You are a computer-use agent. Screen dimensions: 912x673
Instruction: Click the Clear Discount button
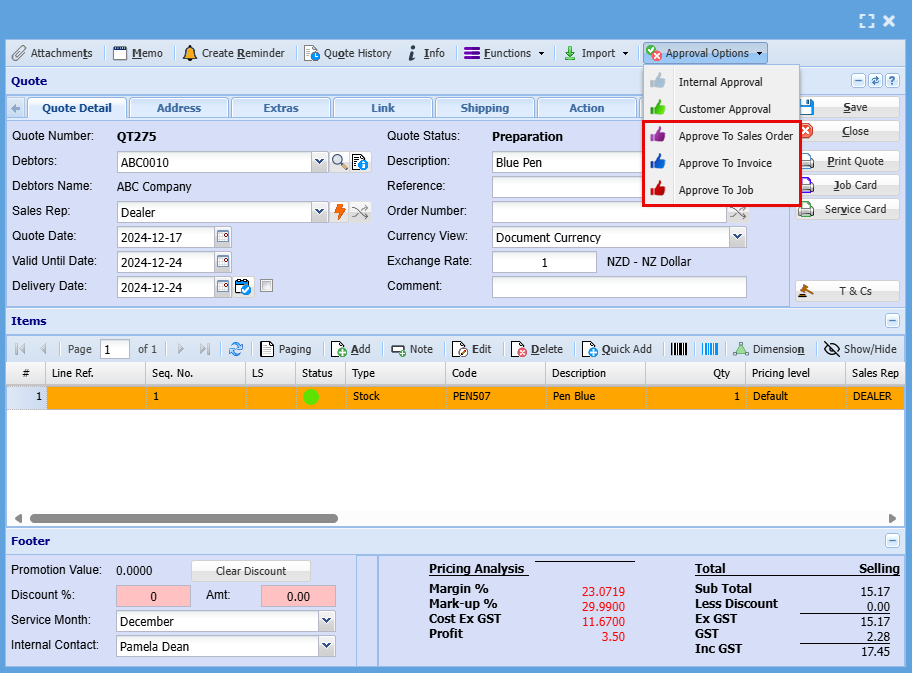tap(251, 571)
